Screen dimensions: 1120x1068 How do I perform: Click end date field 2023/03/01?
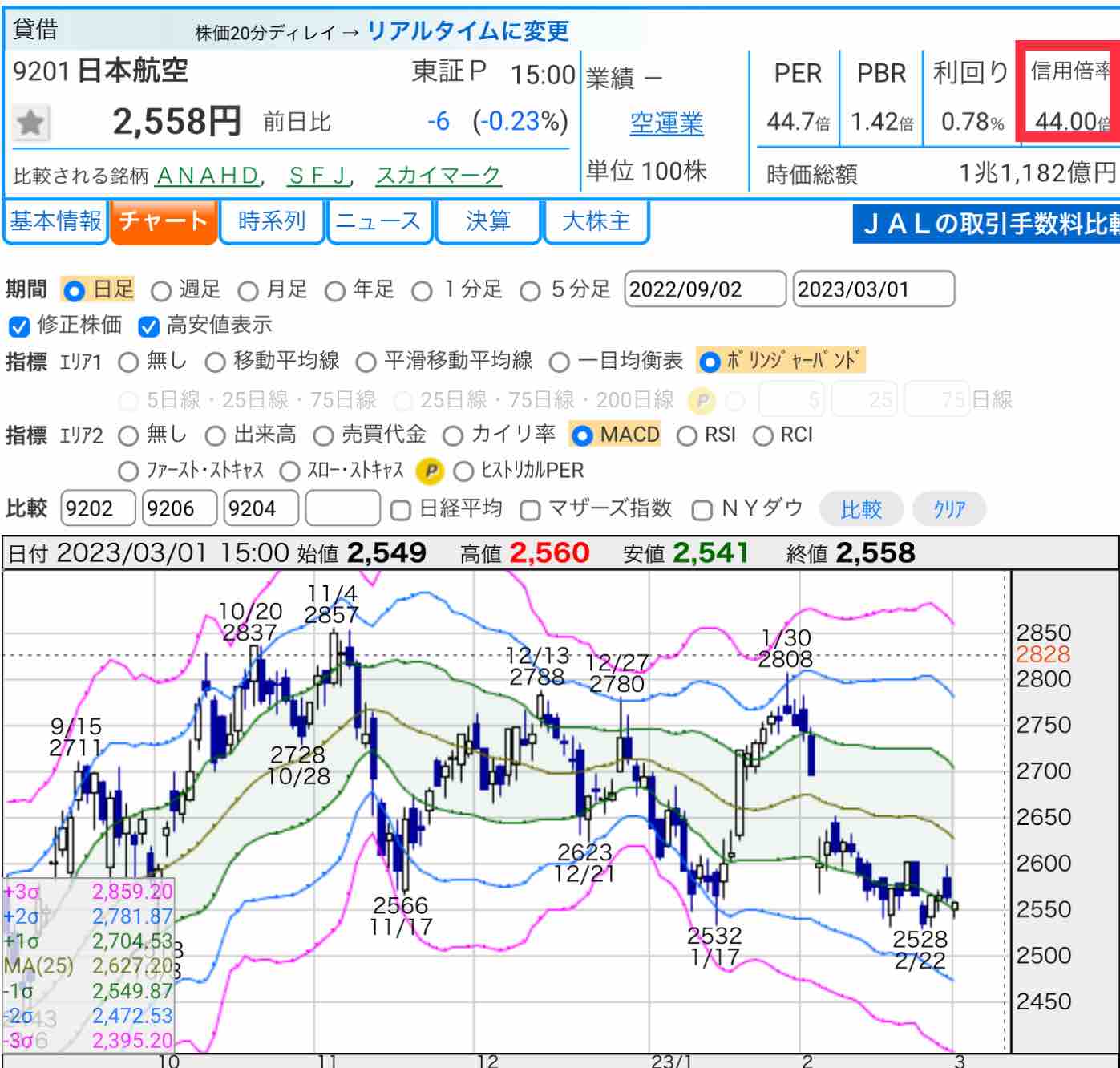pyautogui.click(x=874, y=289)
